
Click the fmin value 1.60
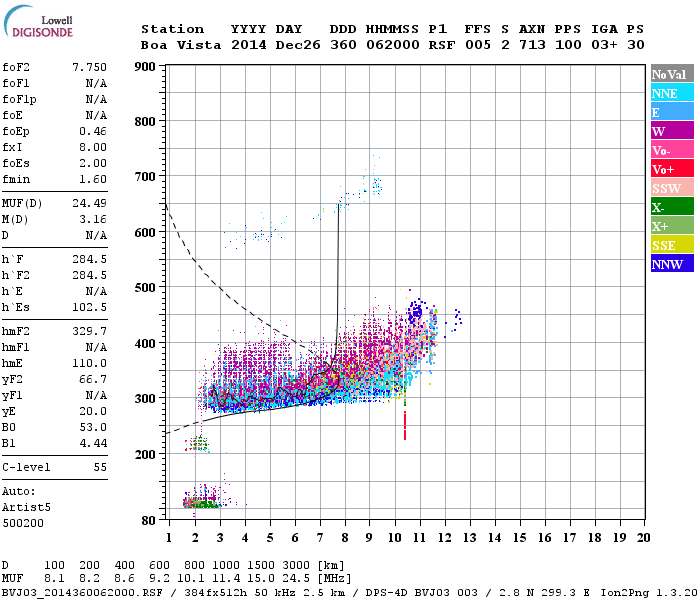(x=93, y=179)
